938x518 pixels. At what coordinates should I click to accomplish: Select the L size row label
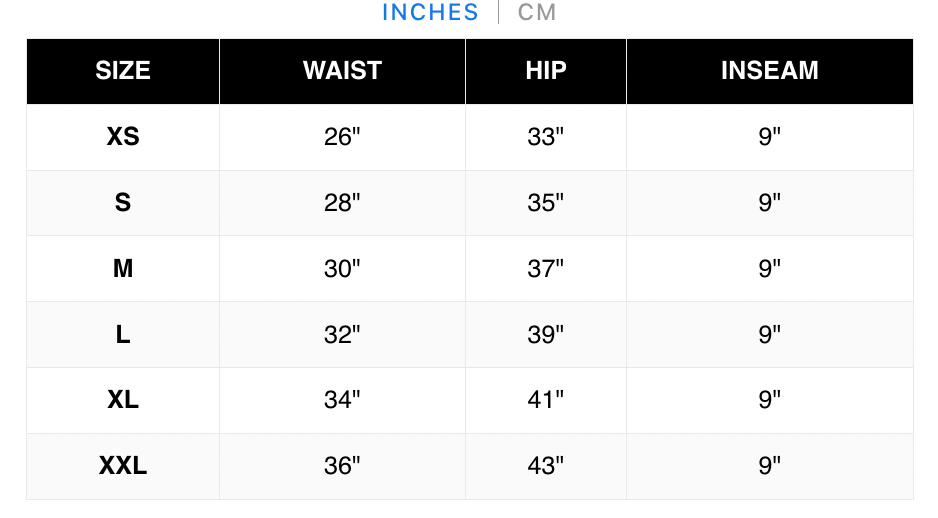point(123,334)
